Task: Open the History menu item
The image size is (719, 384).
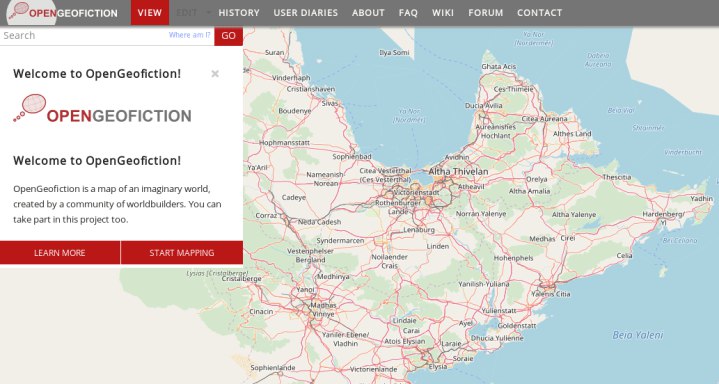Action: 239,13
